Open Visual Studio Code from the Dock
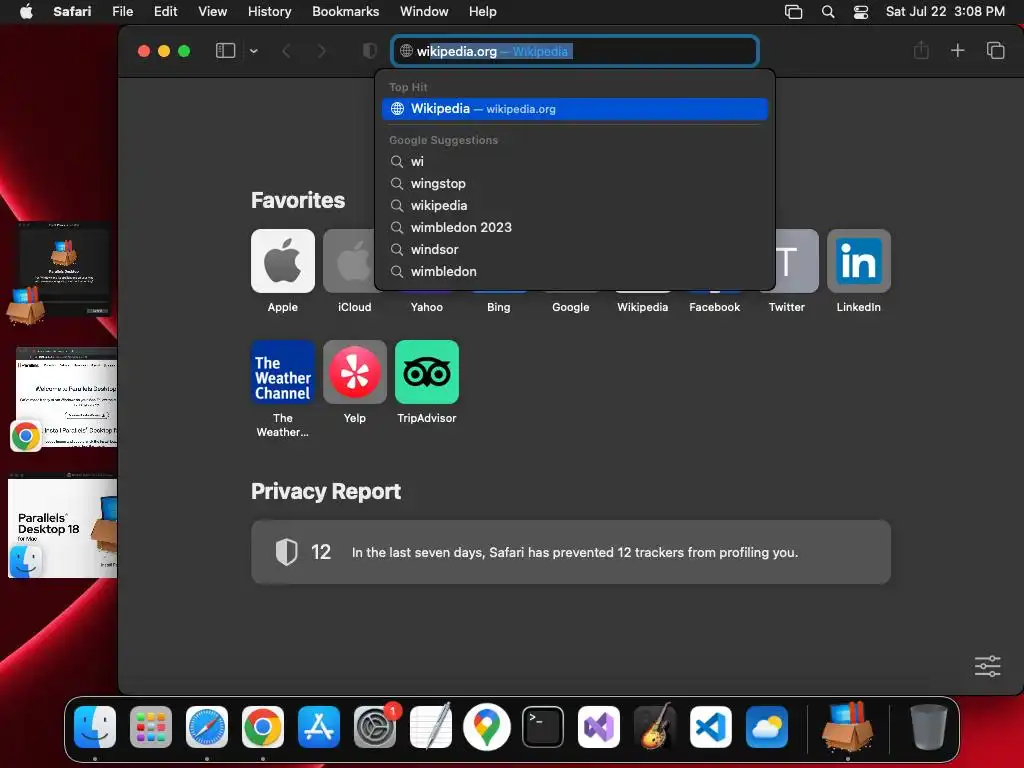Viewport: 1024px width, 768px height. 711,727
